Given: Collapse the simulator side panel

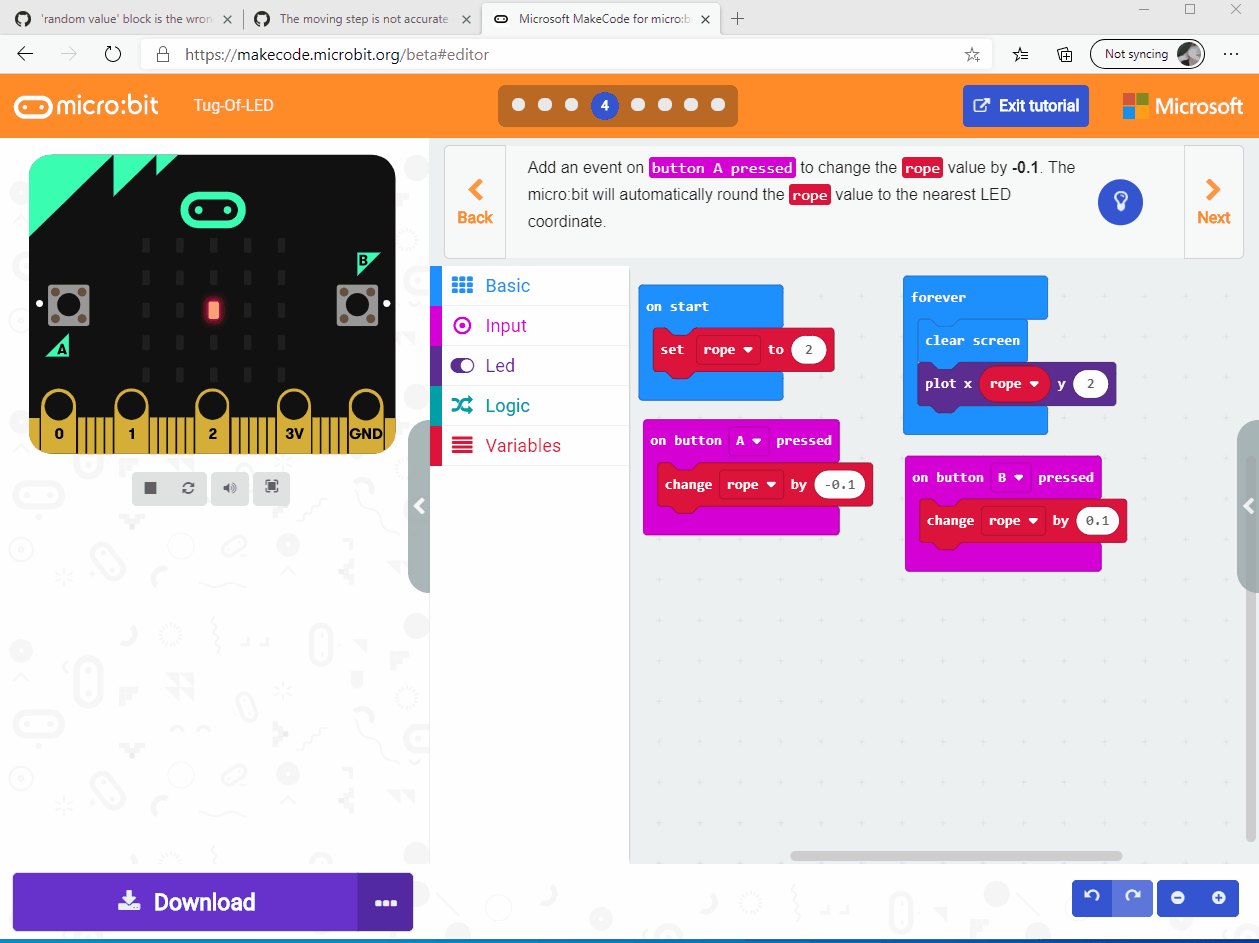Looking at the screenshot, I should pos(419,506).
